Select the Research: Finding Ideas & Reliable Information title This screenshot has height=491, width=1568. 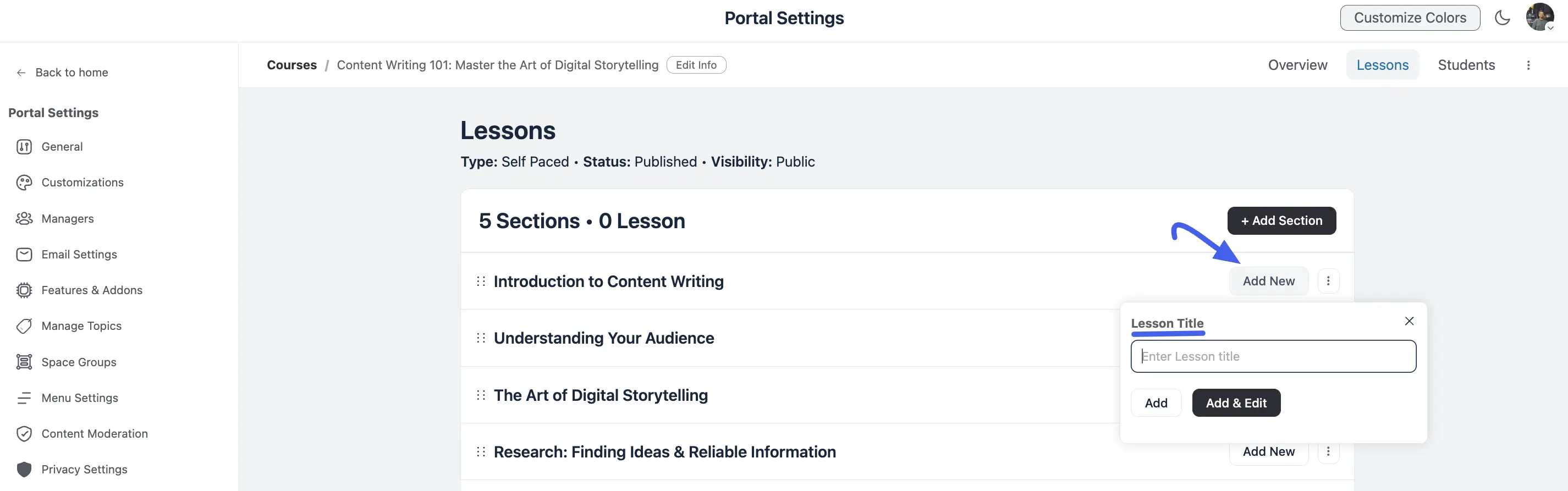[x=665, y=451]
